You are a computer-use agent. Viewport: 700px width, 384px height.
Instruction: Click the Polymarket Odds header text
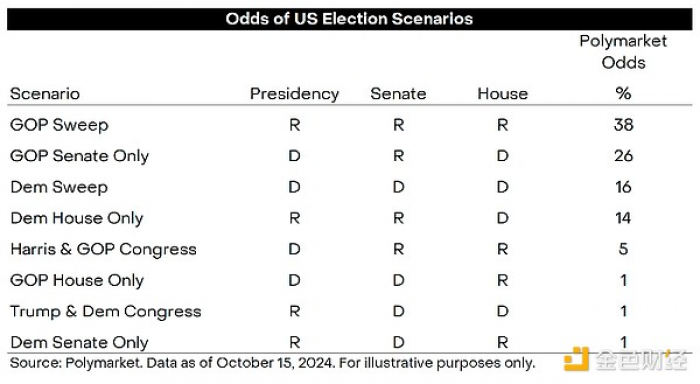tap(623, 52)
